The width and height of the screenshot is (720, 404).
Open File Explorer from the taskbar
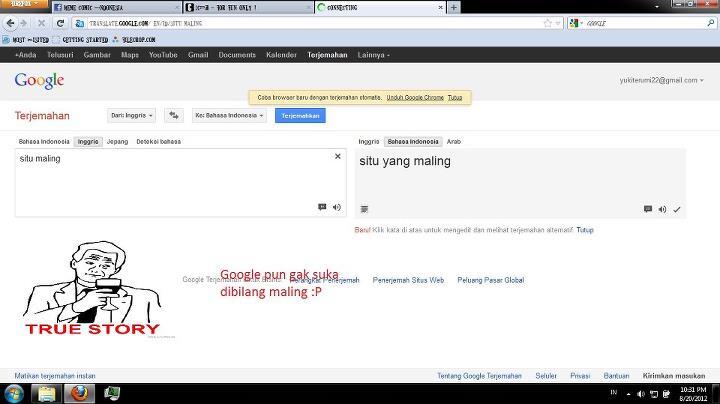[x=46, y=394]
